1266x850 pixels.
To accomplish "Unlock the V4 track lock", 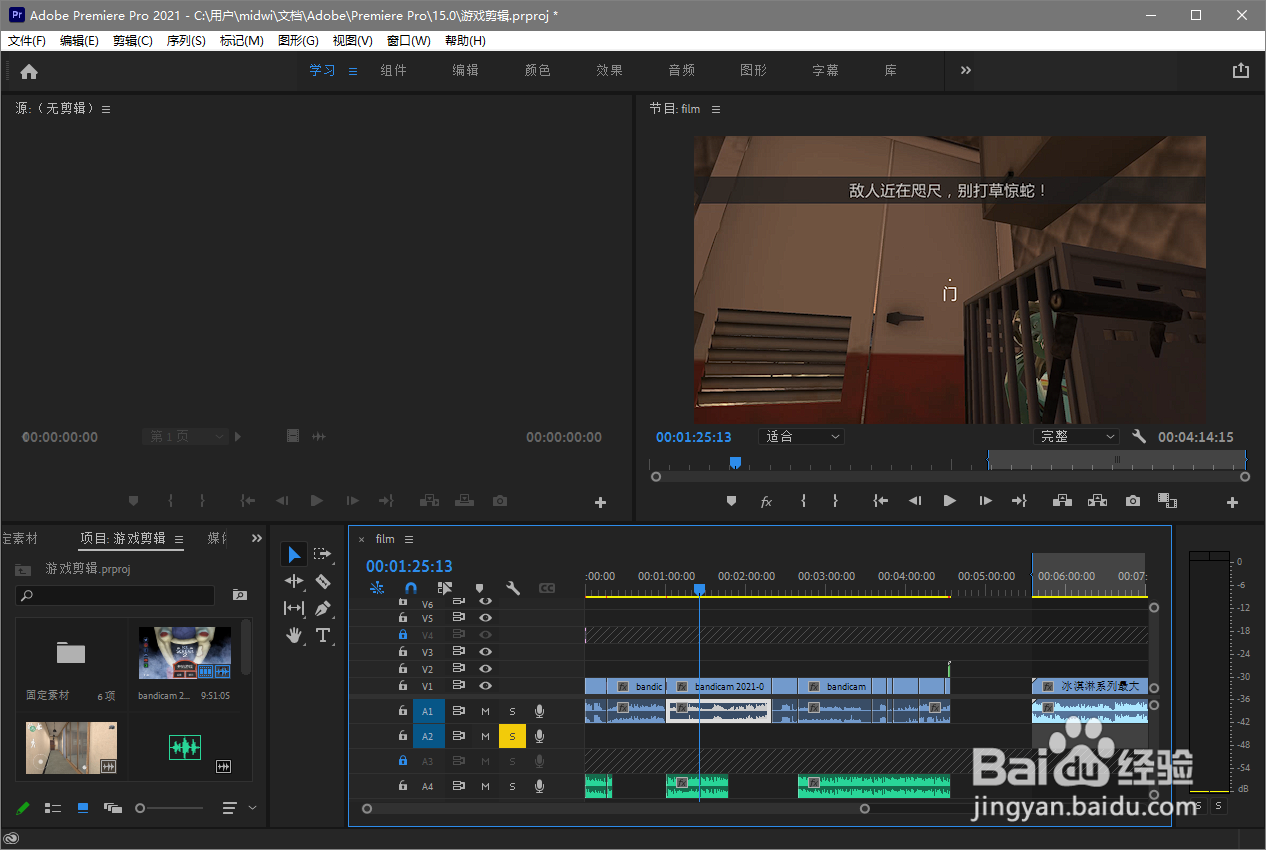I will coord(403,635).
